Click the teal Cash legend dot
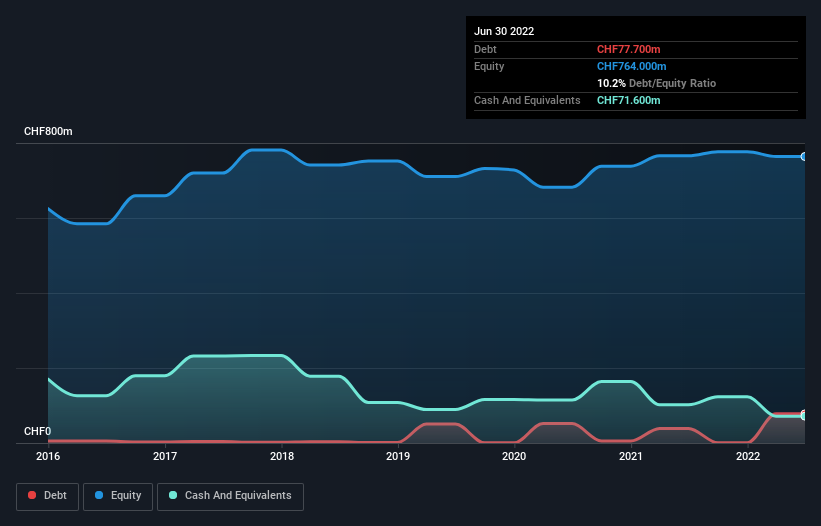The image size is (821, 526). pyautogui.click(x=173, y=495)
